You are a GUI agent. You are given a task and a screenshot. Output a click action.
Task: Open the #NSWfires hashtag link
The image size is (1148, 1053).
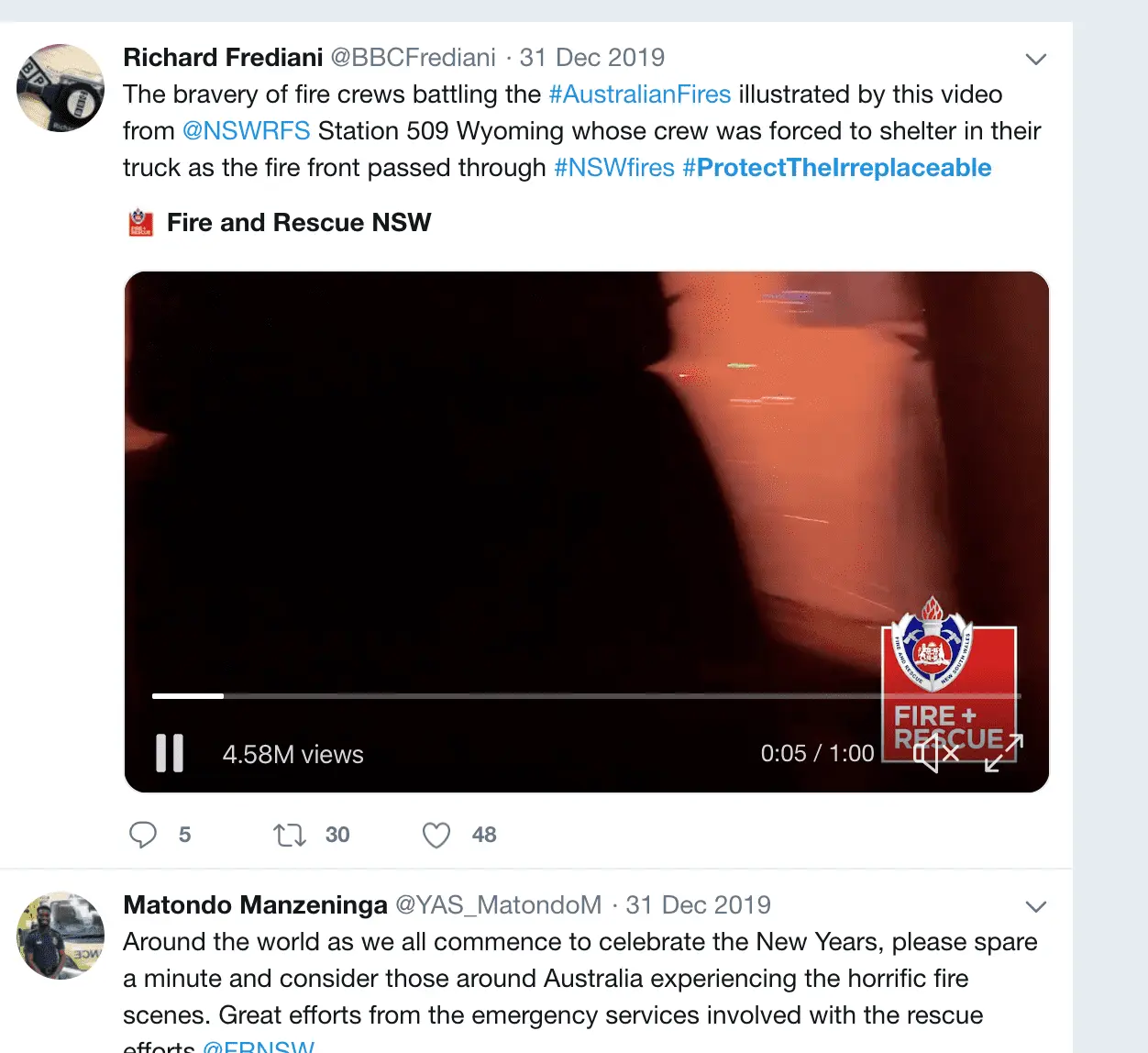614,168
